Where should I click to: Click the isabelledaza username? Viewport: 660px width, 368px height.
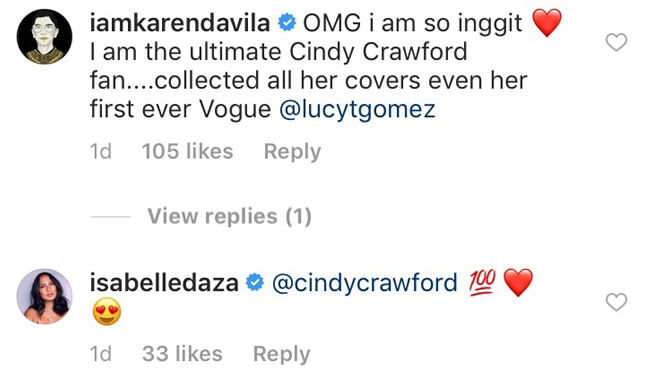click(x=164, y=283)
